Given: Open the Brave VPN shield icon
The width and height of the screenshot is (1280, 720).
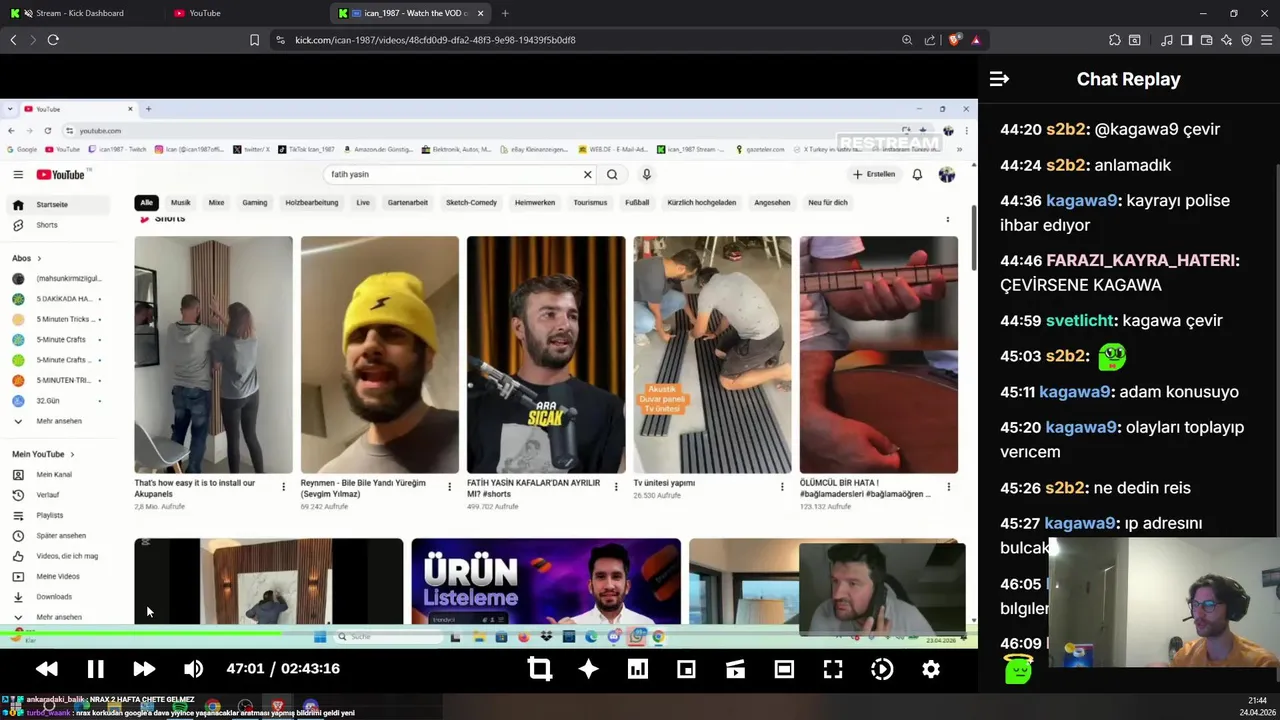Looking at the screenshot, I should pyautogui.click(x=1246, y=40).
